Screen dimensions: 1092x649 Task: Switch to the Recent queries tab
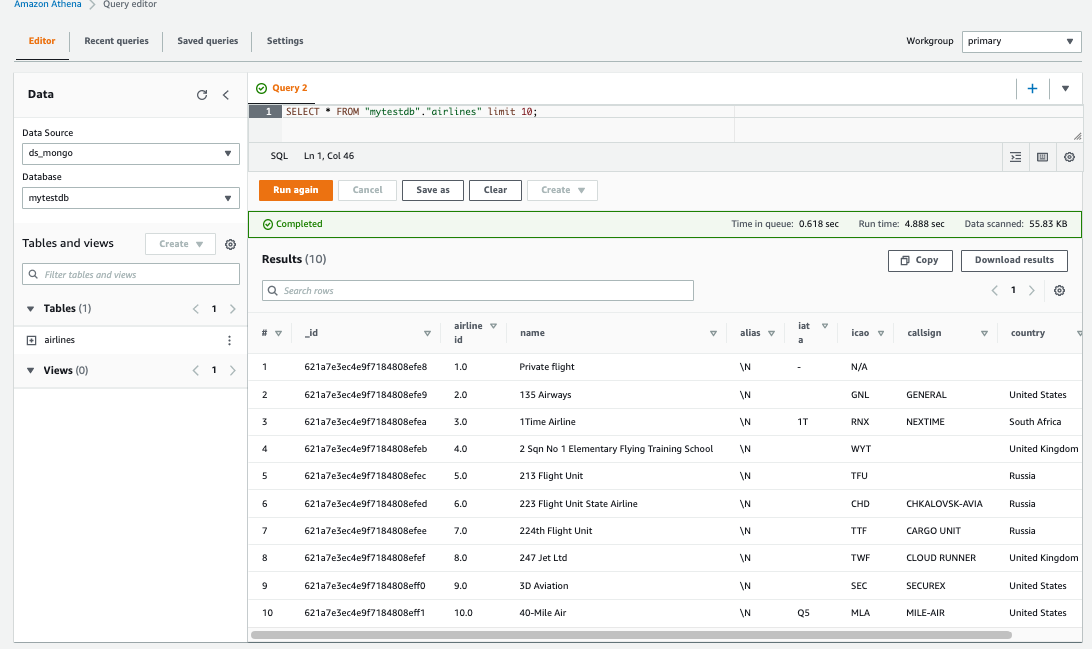pos(116,41)
